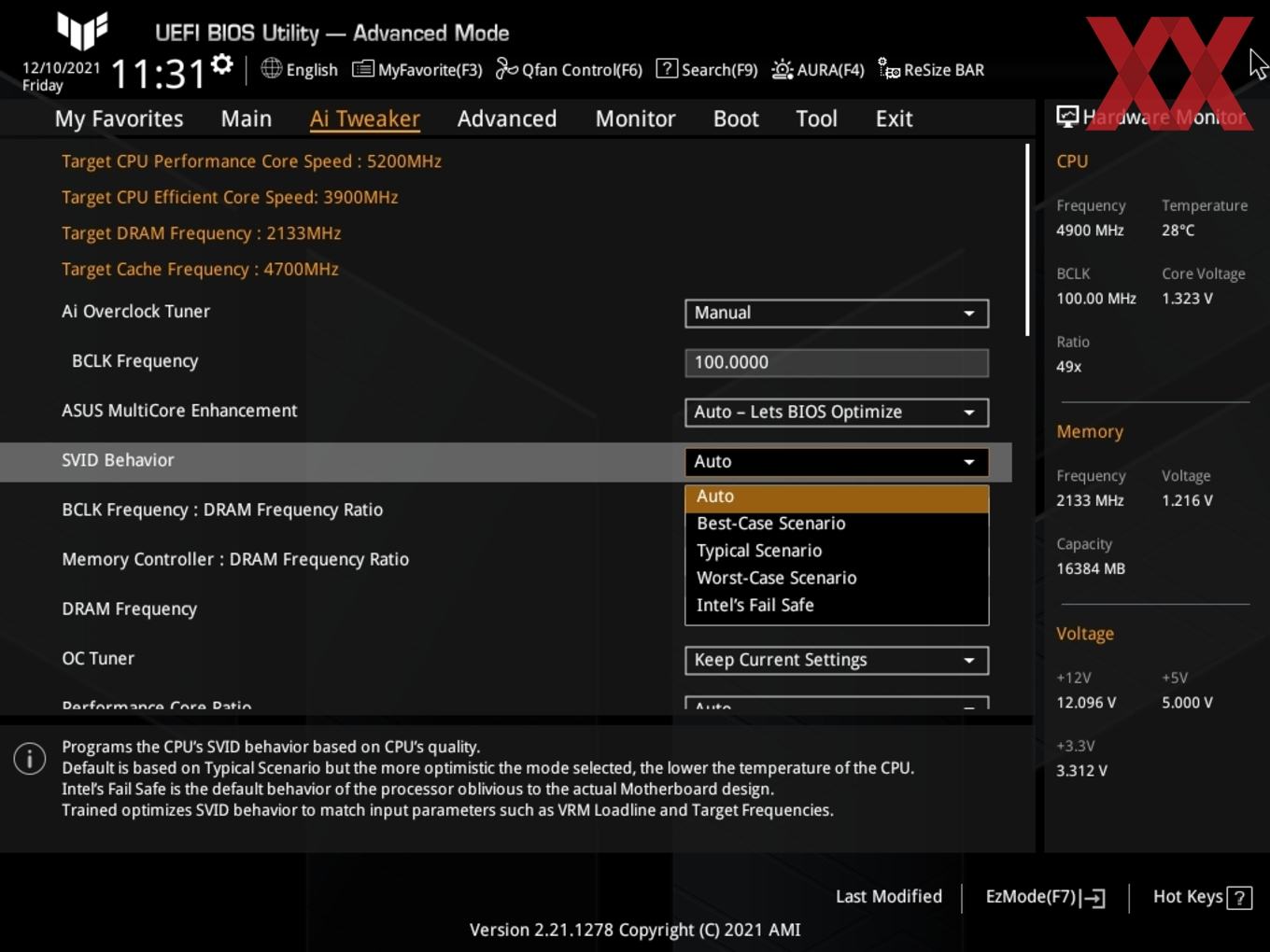Click BCLK Frequency input field
Viewport: 1270px width, 952px height.
837,363
